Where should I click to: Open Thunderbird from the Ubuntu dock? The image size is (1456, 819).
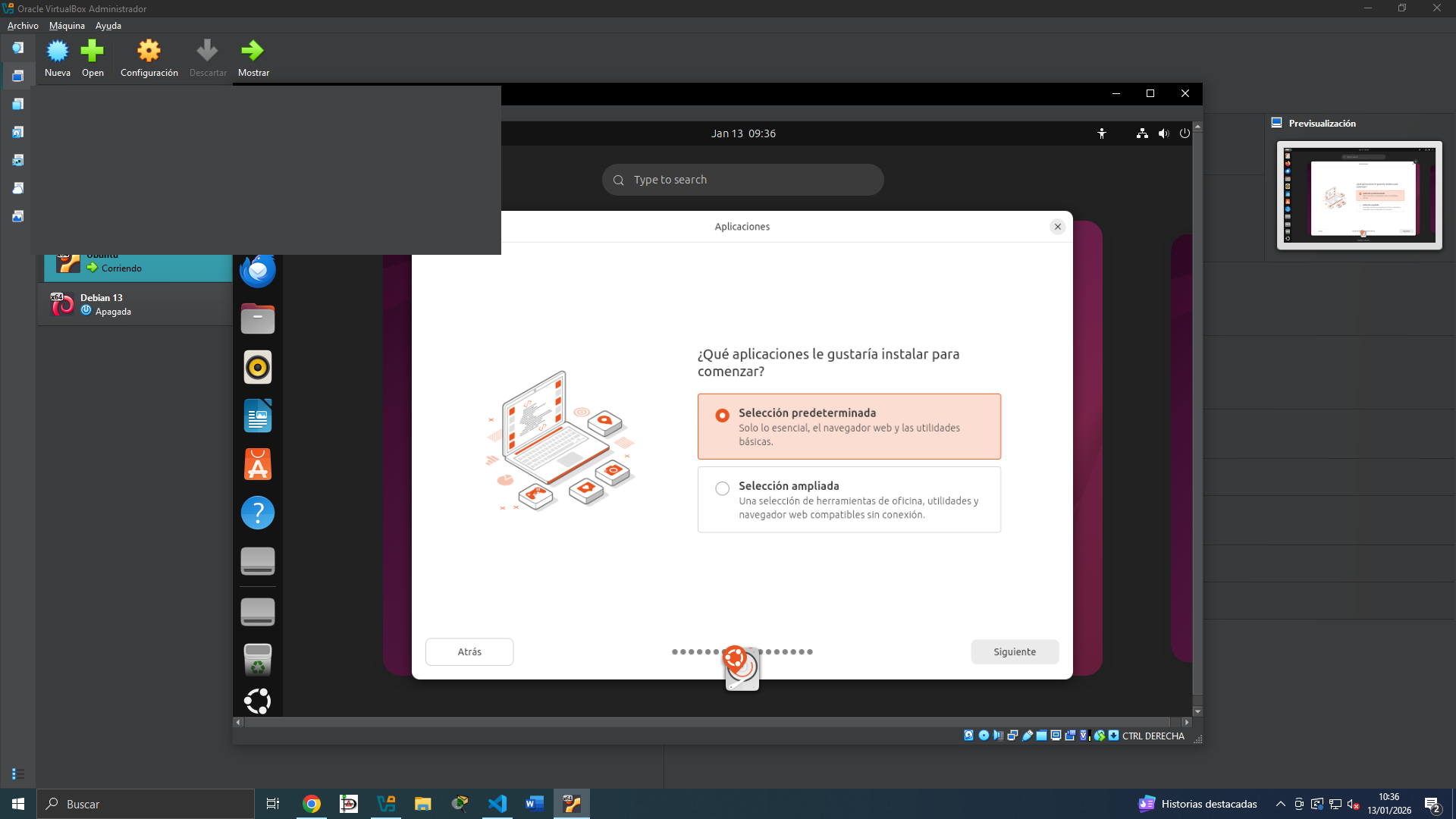coord(258,271)
